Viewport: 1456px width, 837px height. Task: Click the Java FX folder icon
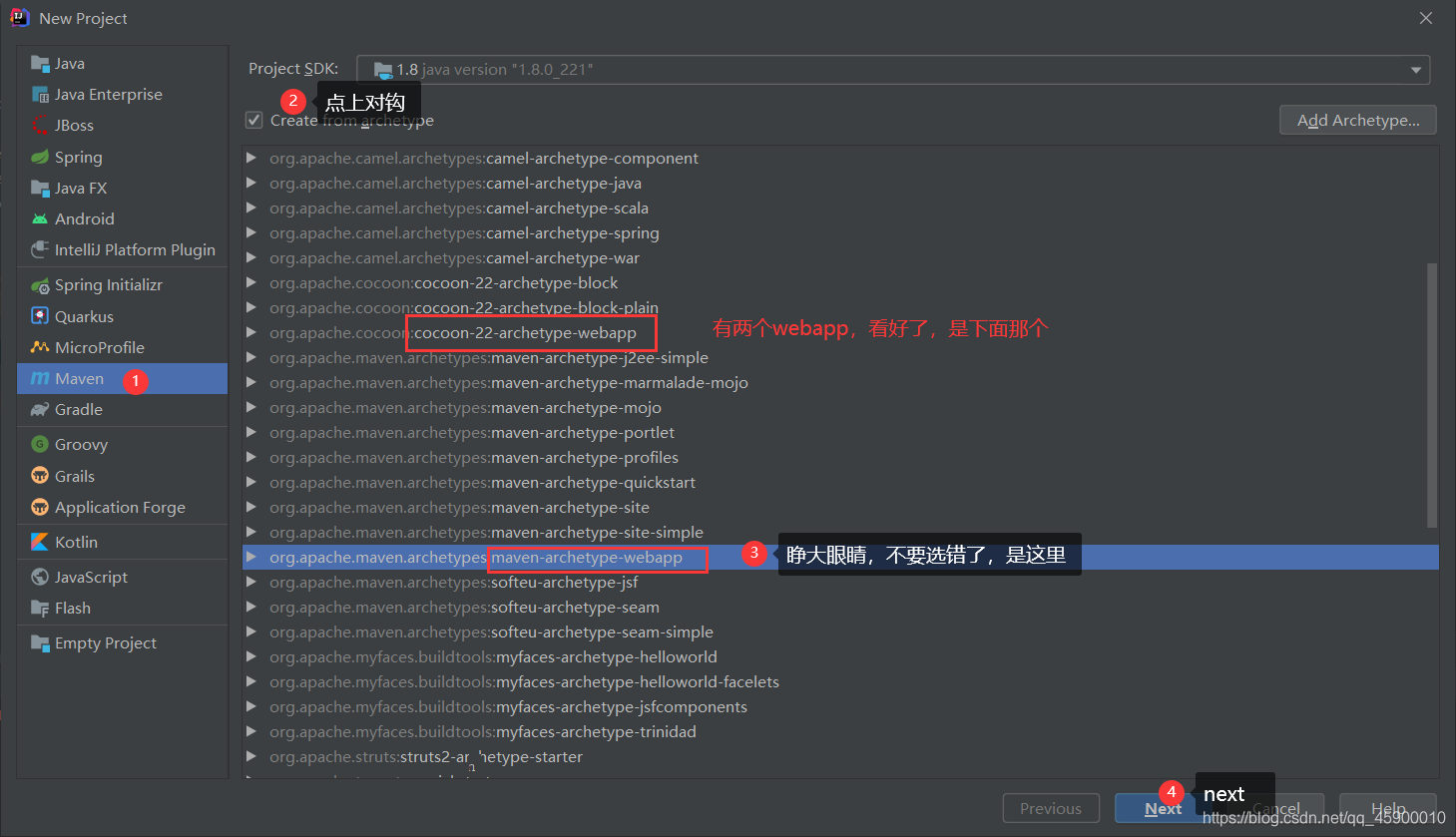pos(40,188)
